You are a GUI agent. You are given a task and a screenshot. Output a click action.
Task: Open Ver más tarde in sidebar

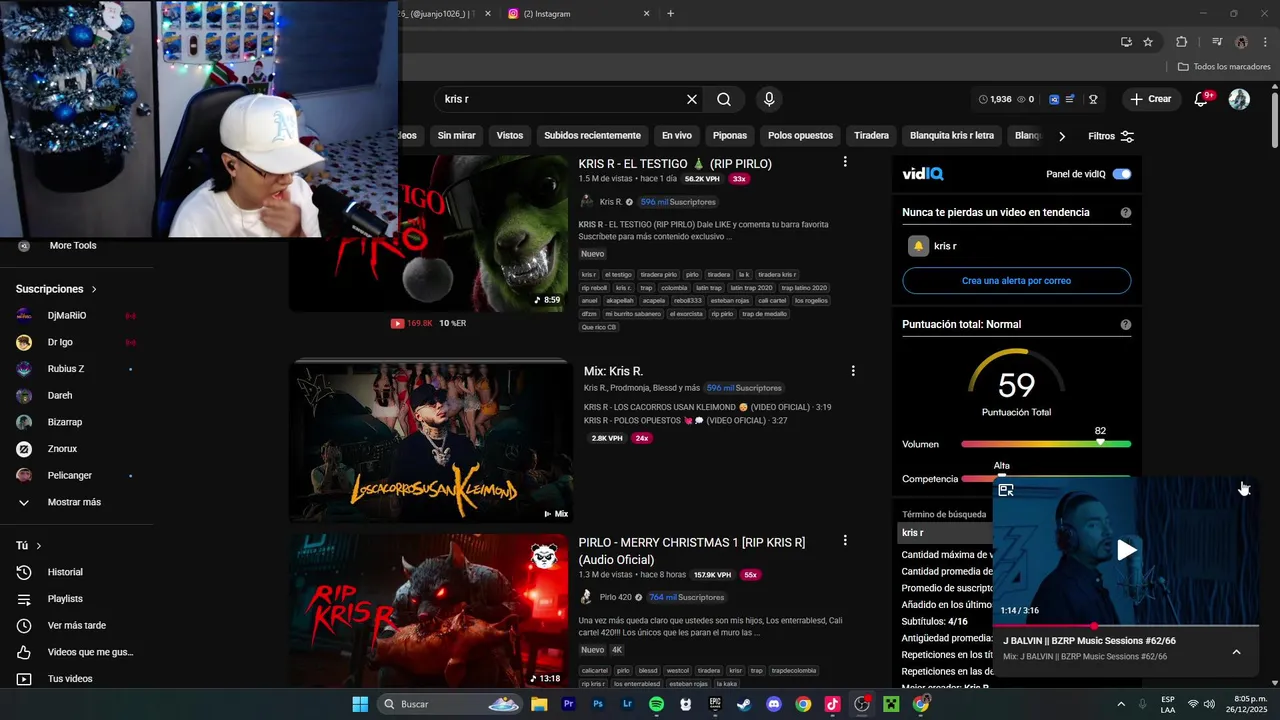point(76,626)
